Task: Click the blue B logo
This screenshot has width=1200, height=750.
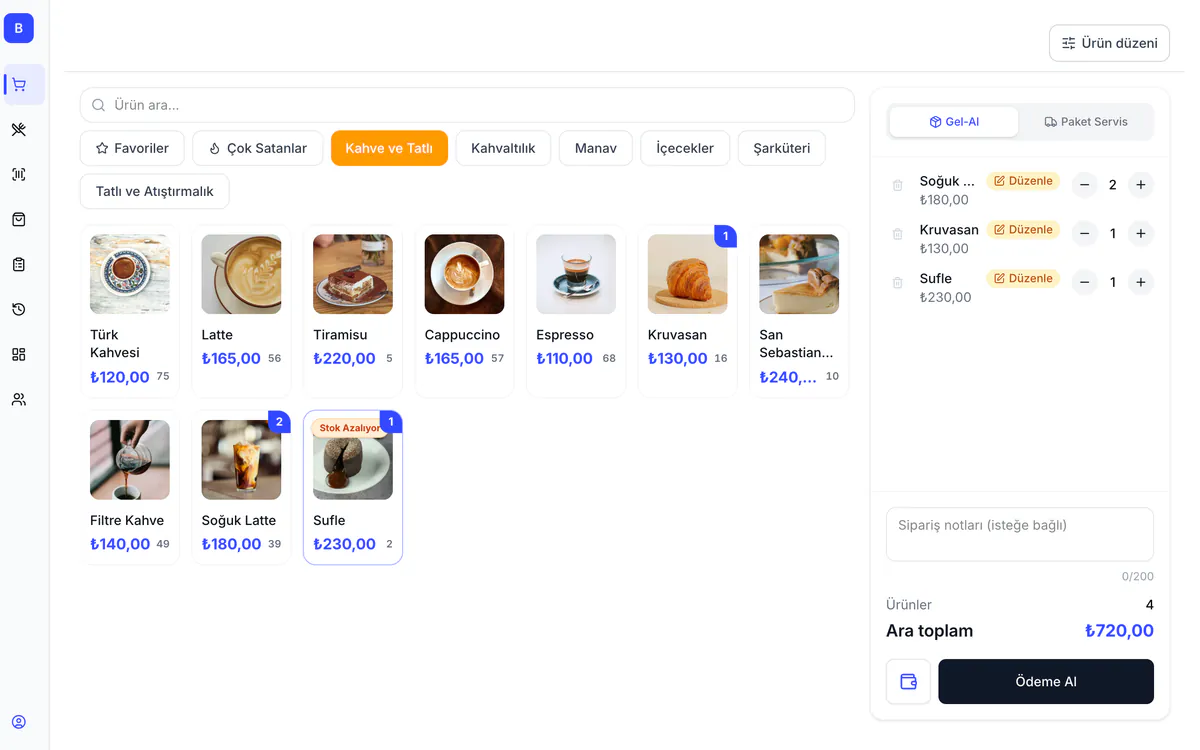Action: pos(19,28)
